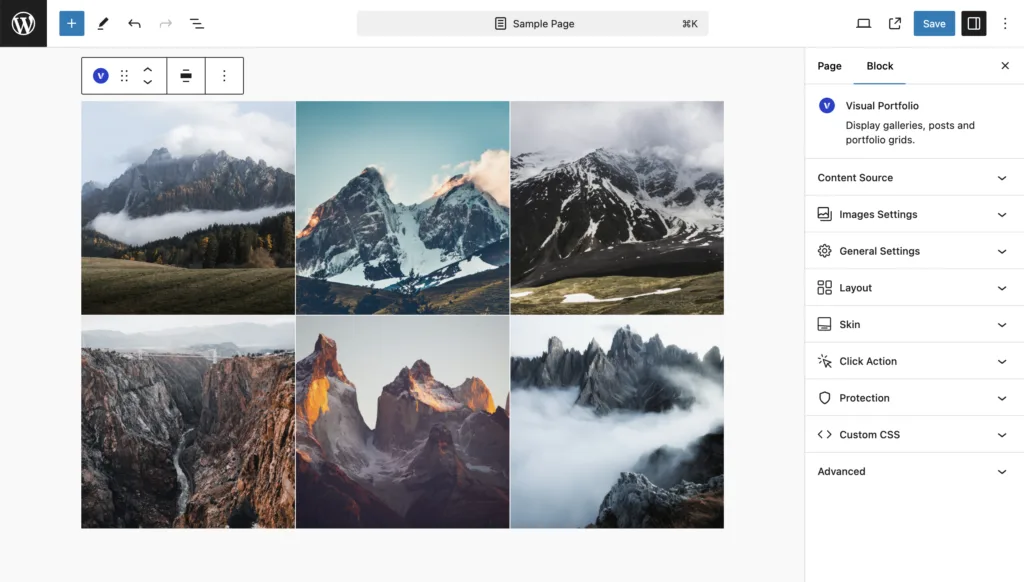Expand the Advanced panel
This screenshot has width=1024, height=582.
tap(914, 471)
